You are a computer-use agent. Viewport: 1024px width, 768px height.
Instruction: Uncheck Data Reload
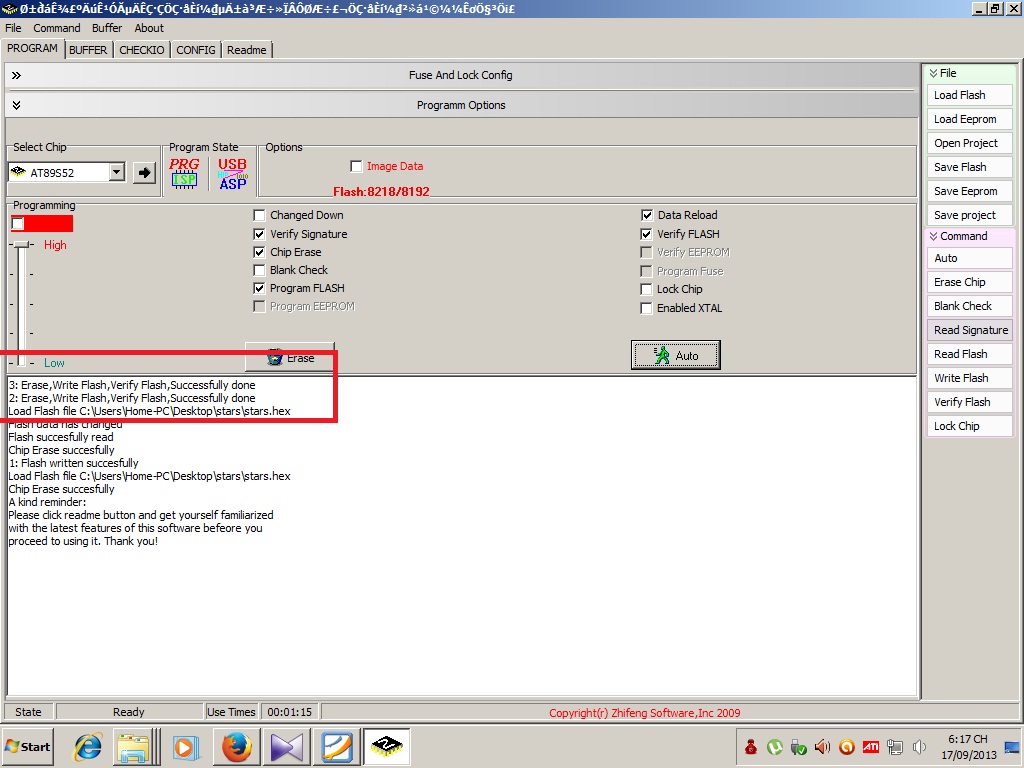tap(647, 216)
